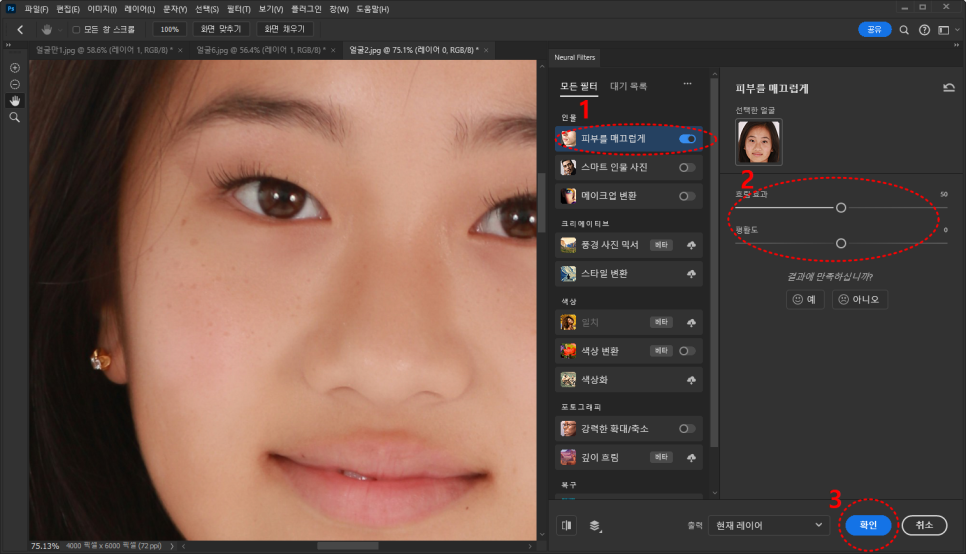Enable the 메이크업 변환 toggle
Screen dimensions: 966x554
[x=687, y=196]
